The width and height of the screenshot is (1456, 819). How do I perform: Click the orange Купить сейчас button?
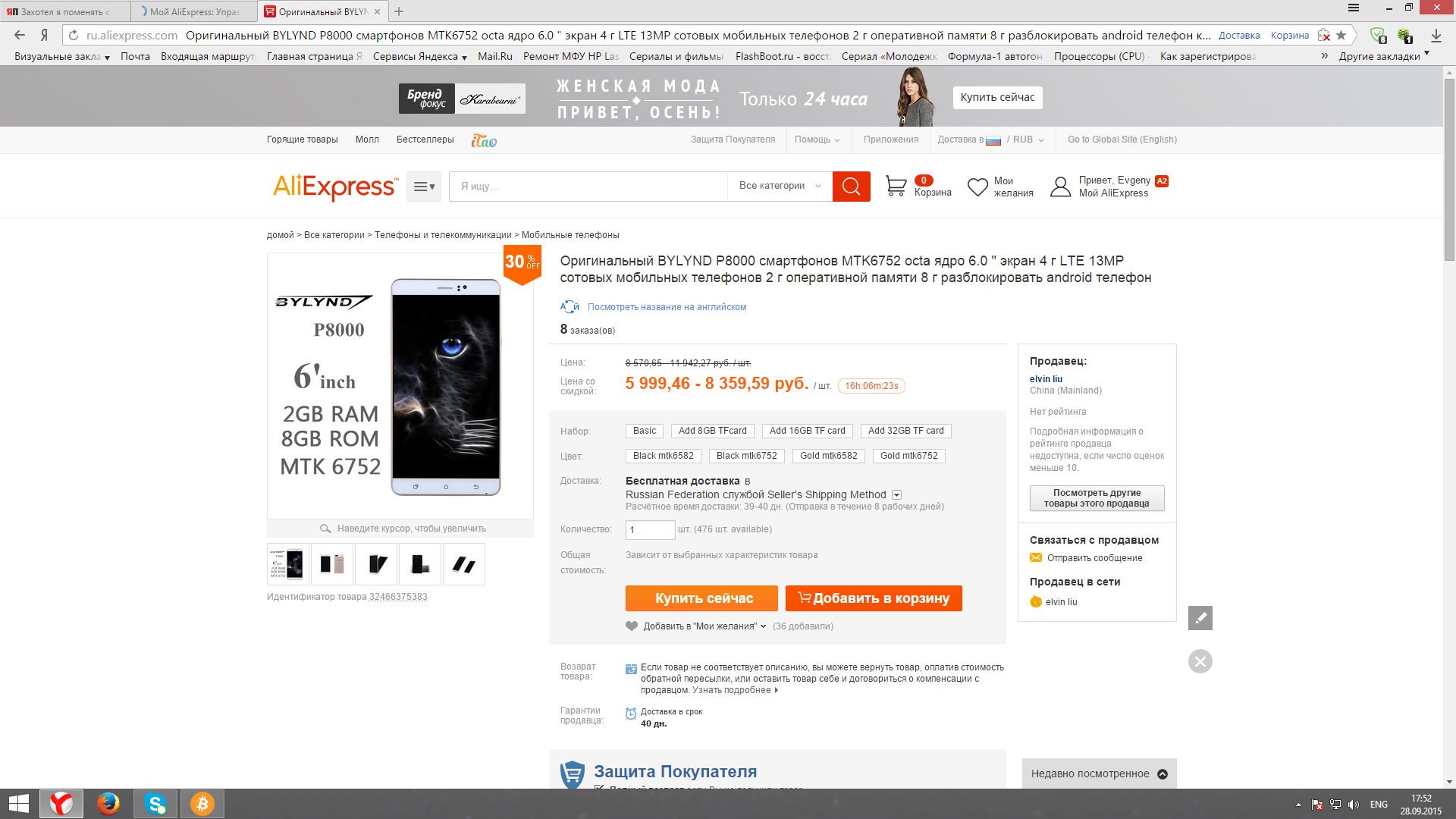pyautogui.click(x=701, y=598)
